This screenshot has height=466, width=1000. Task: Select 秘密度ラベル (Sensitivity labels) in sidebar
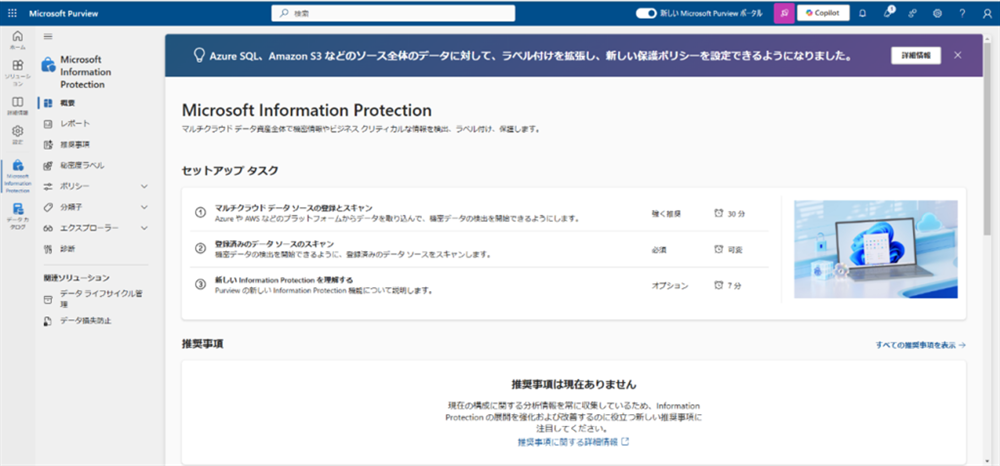click(x=82, y=165)
